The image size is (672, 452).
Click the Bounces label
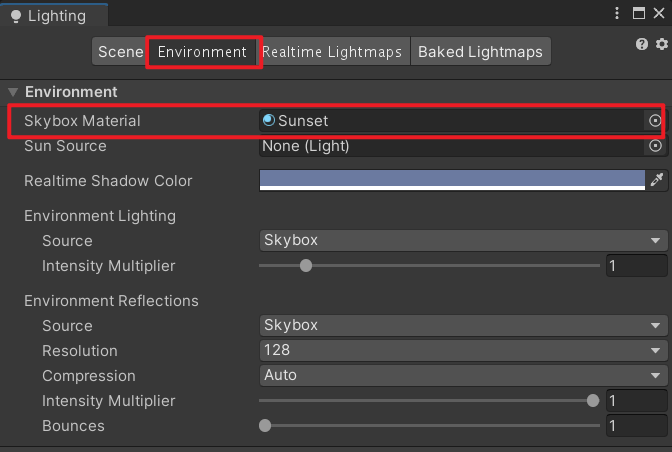click(x=73, y=426)
